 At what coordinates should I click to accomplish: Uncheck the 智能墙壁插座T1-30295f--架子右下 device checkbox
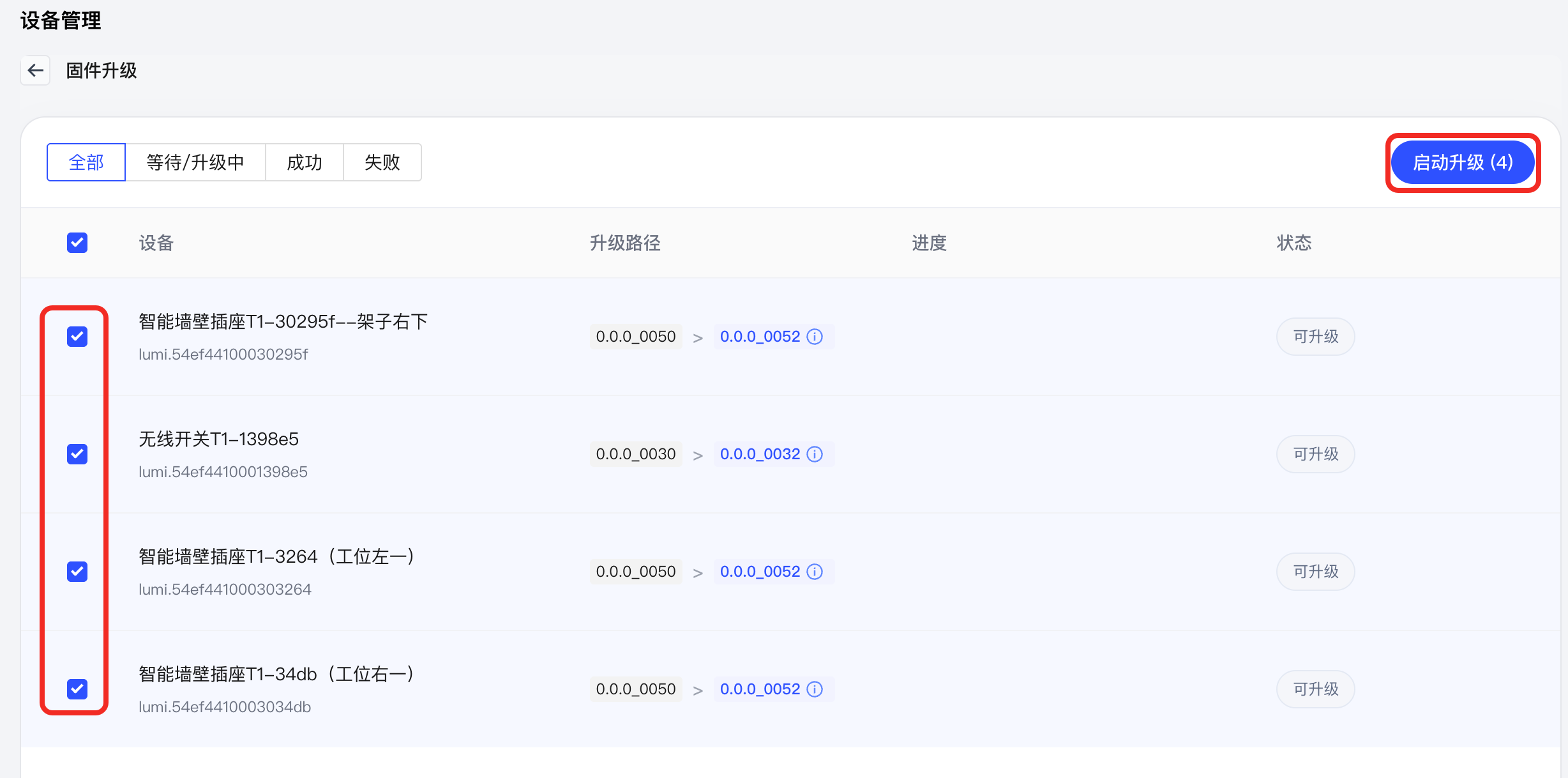77,337
